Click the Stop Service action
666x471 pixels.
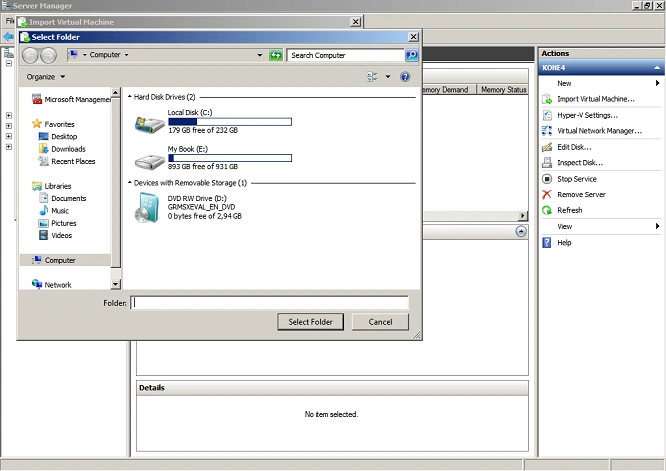(x=577, y=179)
